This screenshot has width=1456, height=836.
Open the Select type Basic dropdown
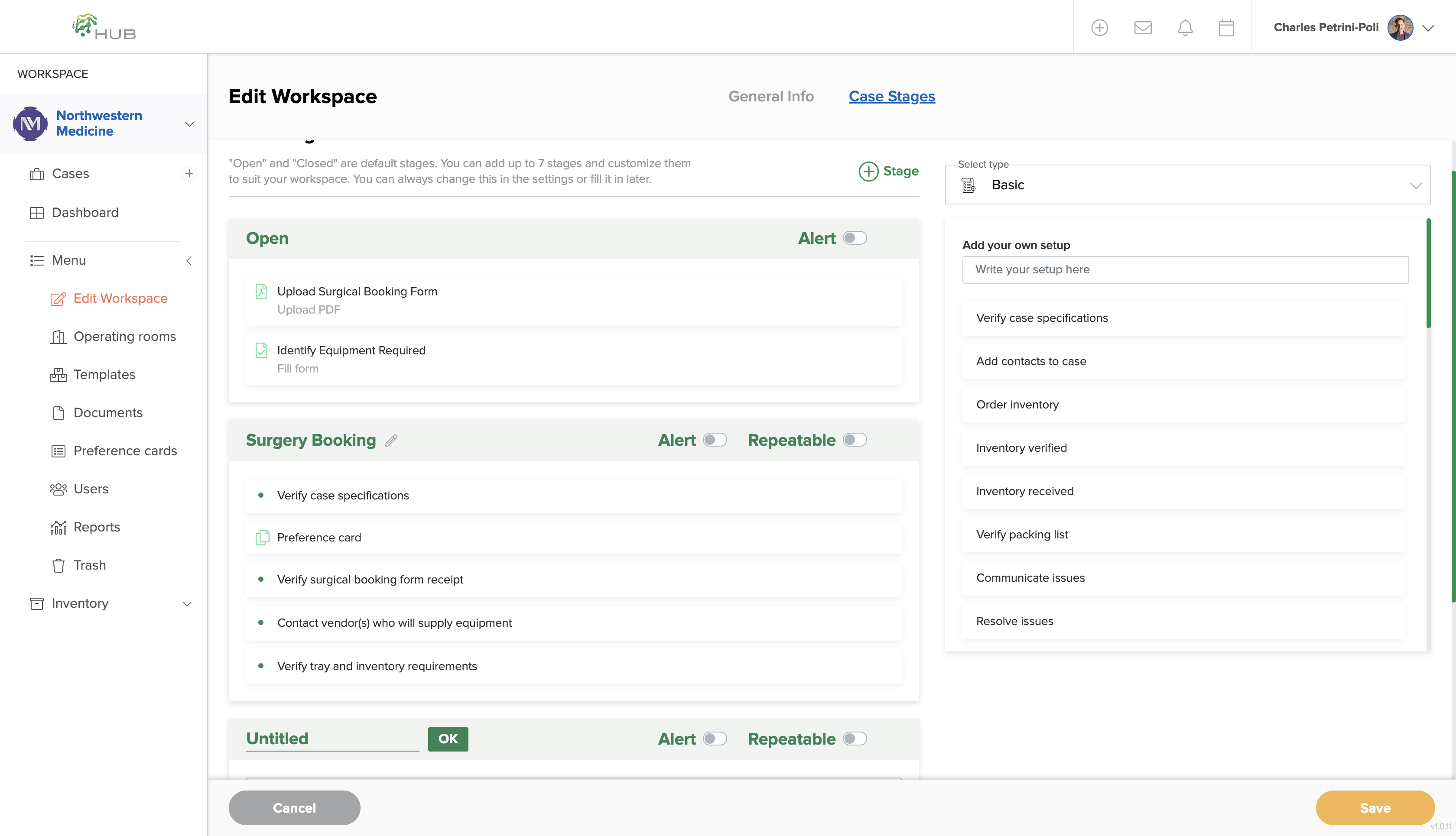1187,185
